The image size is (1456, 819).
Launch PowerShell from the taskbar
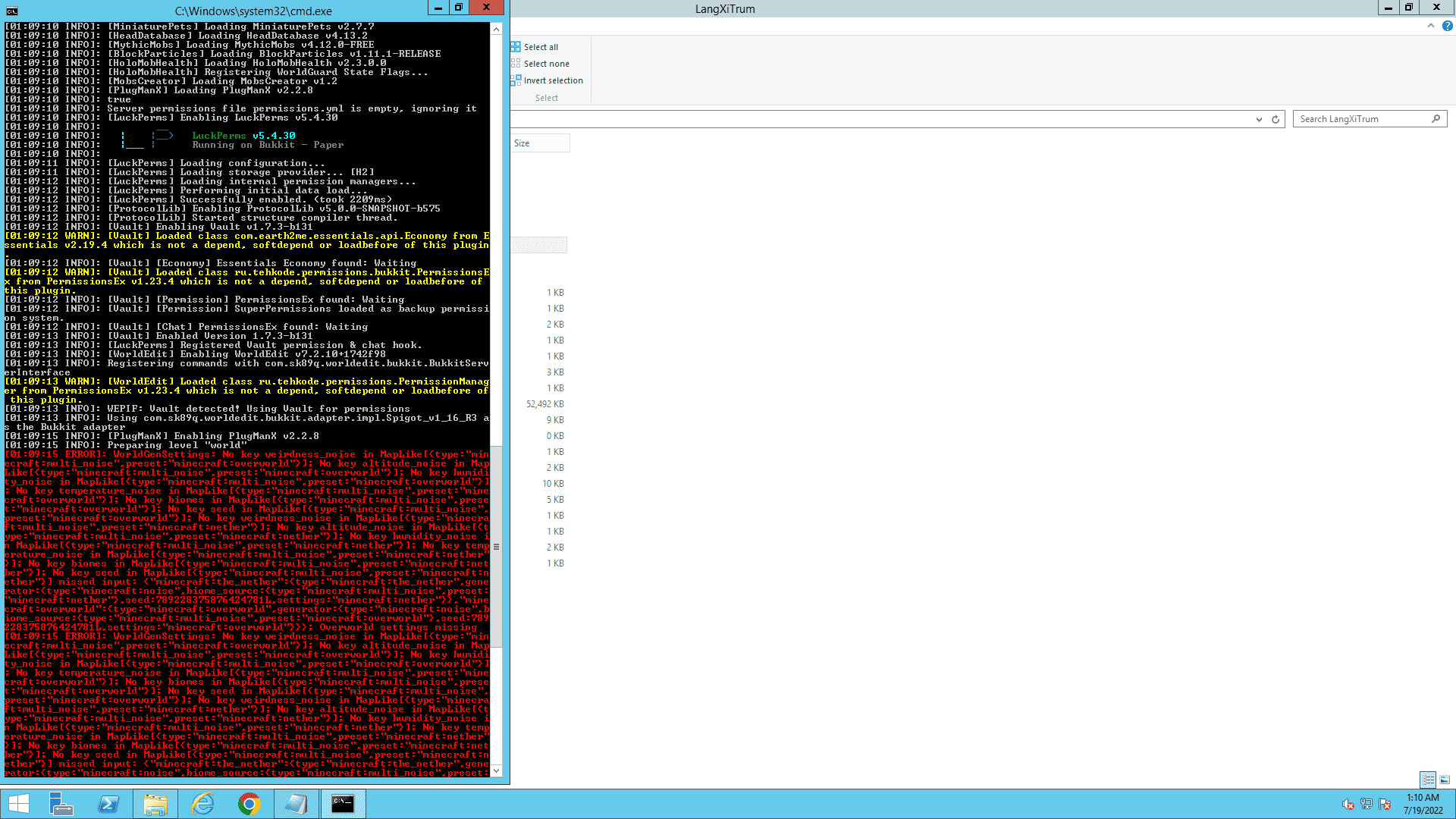pos(108,804)
